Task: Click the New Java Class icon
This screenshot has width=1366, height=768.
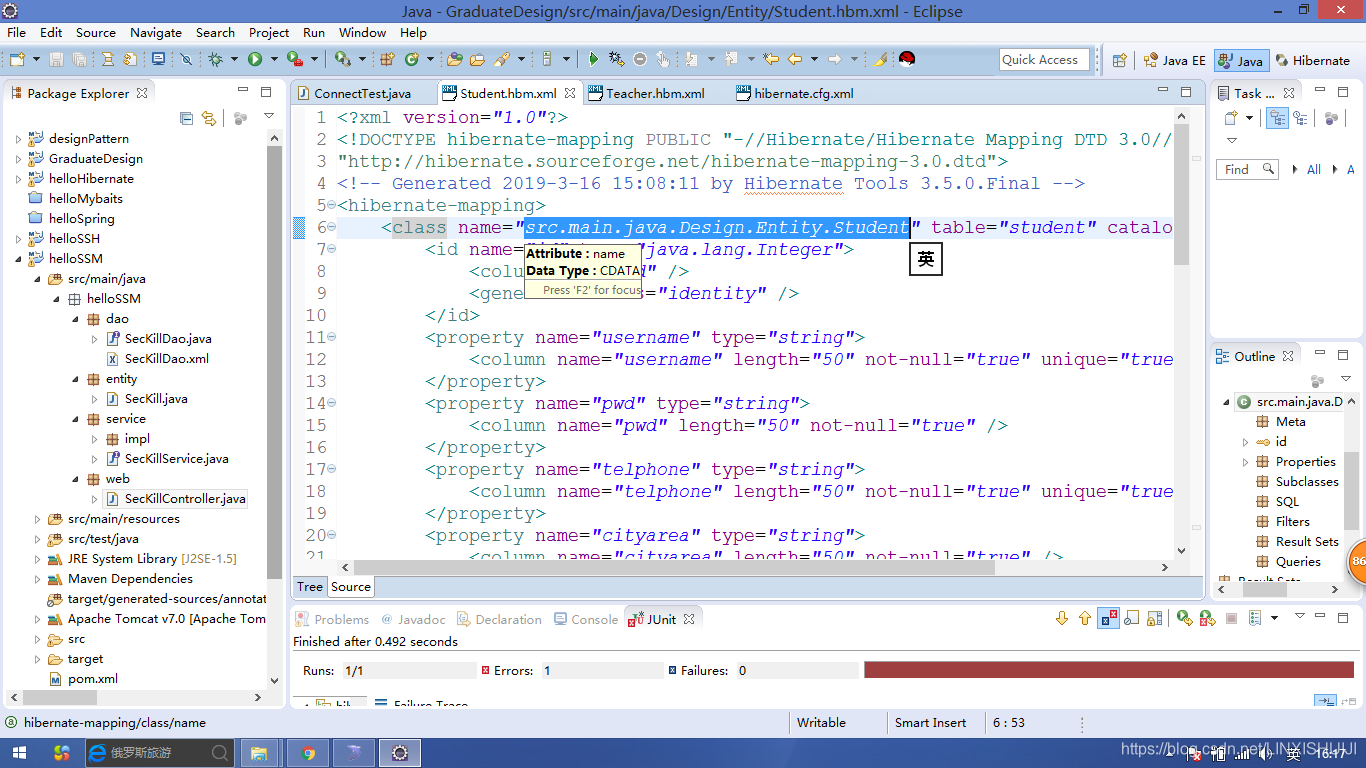Action: pyautogui.click(x=411, y=60)
